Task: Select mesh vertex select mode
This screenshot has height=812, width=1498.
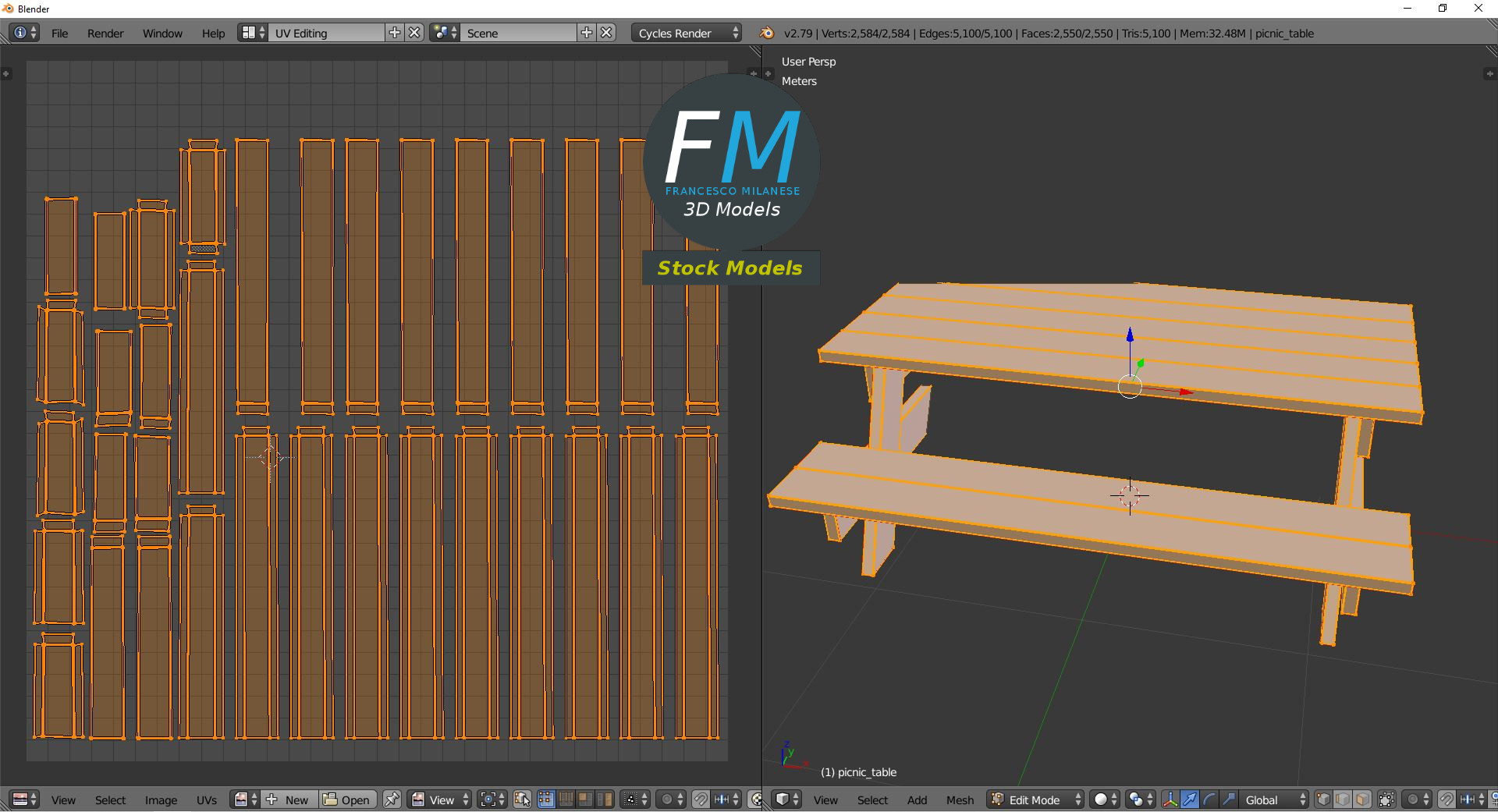Action: (x=1323, y=800)
